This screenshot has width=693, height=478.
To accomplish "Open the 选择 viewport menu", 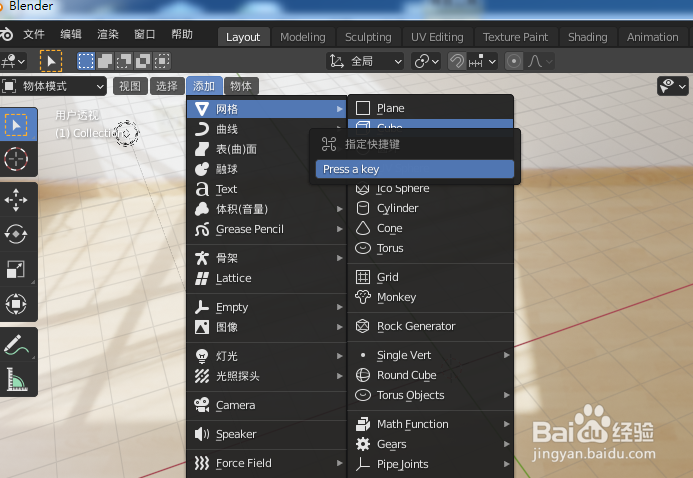I will pos(167,86).
